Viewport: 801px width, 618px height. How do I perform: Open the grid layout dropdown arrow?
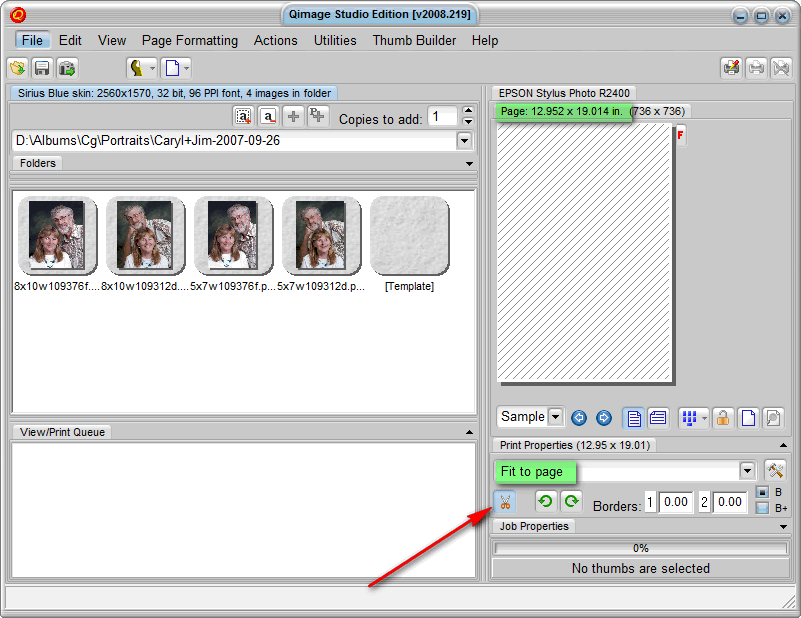704,418
